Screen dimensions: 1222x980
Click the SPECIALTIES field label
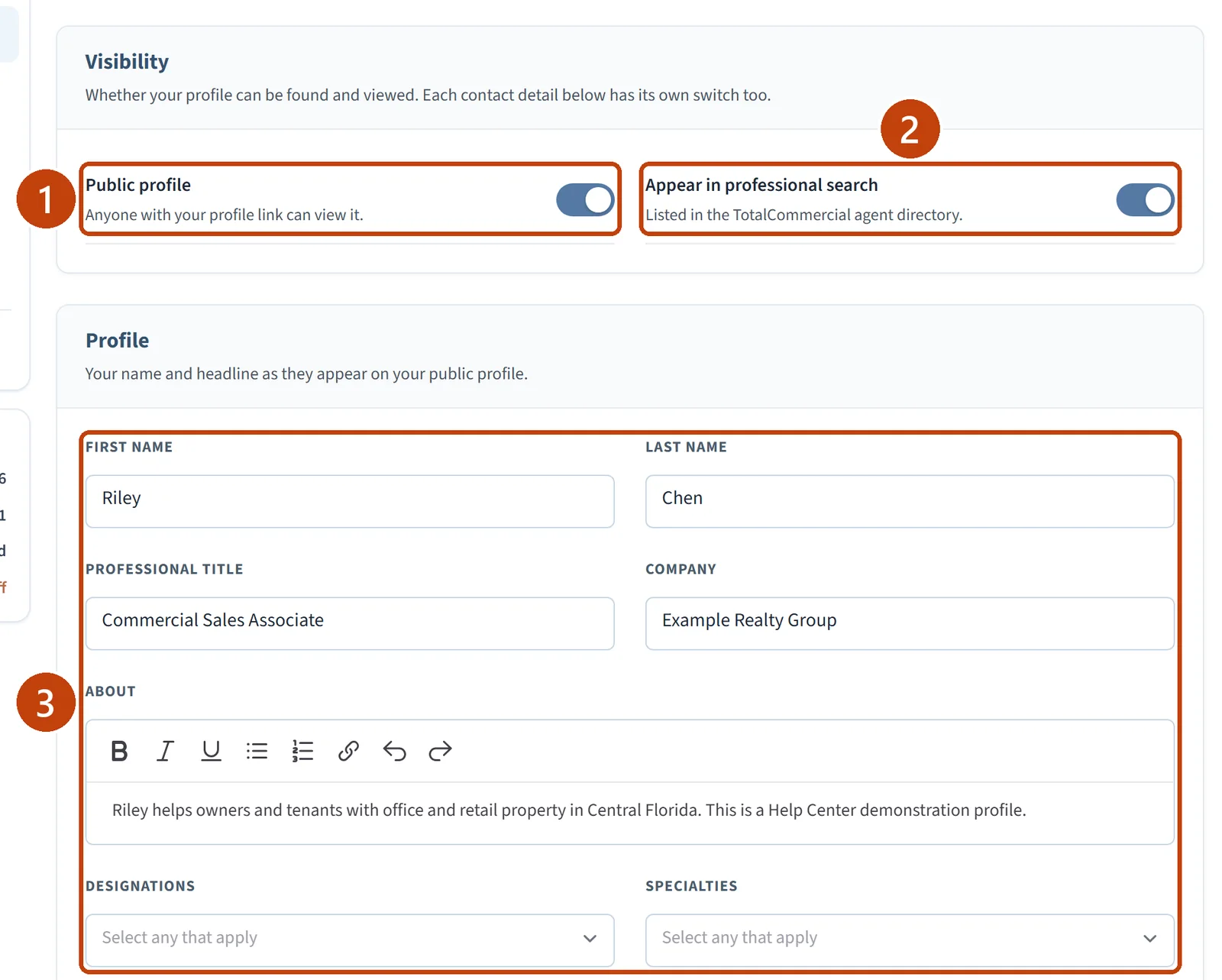tap(691, 886)
